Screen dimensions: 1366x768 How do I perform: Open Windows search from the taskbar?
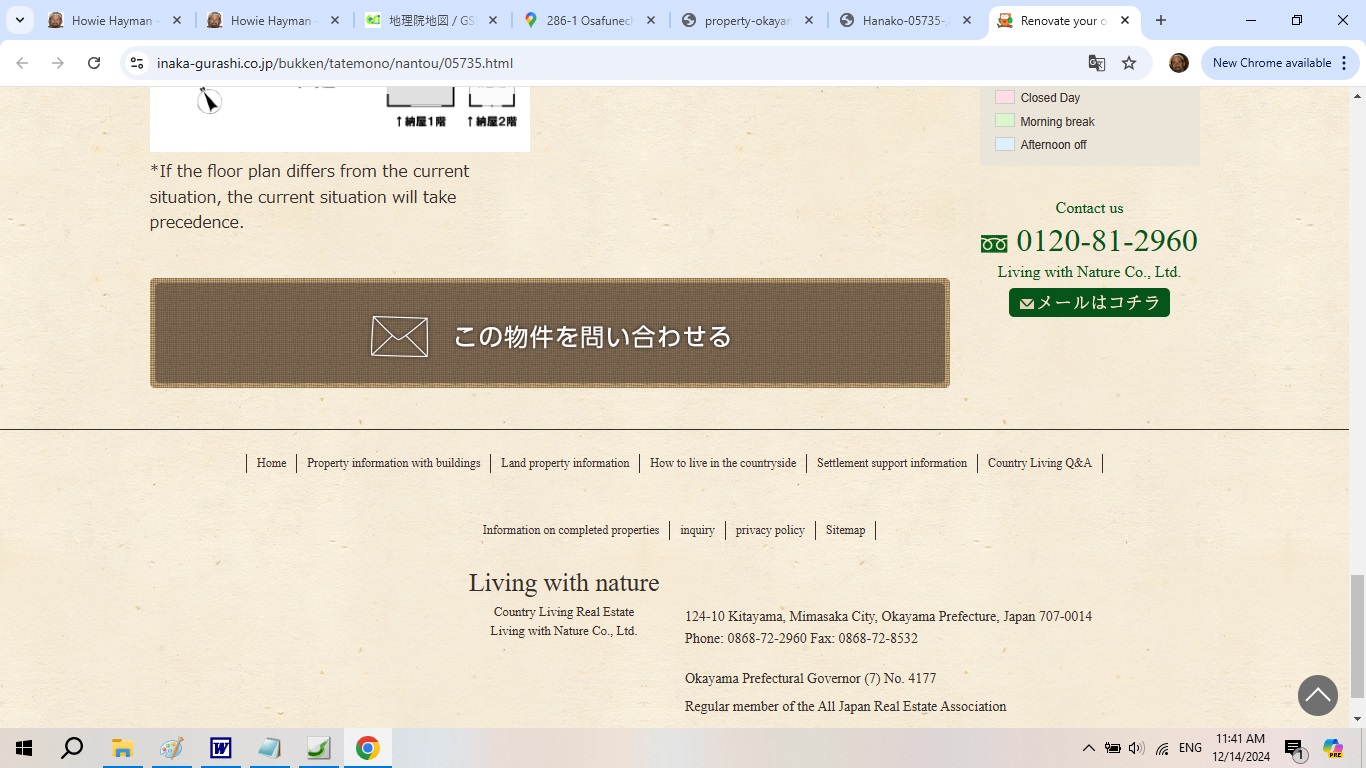72,748
